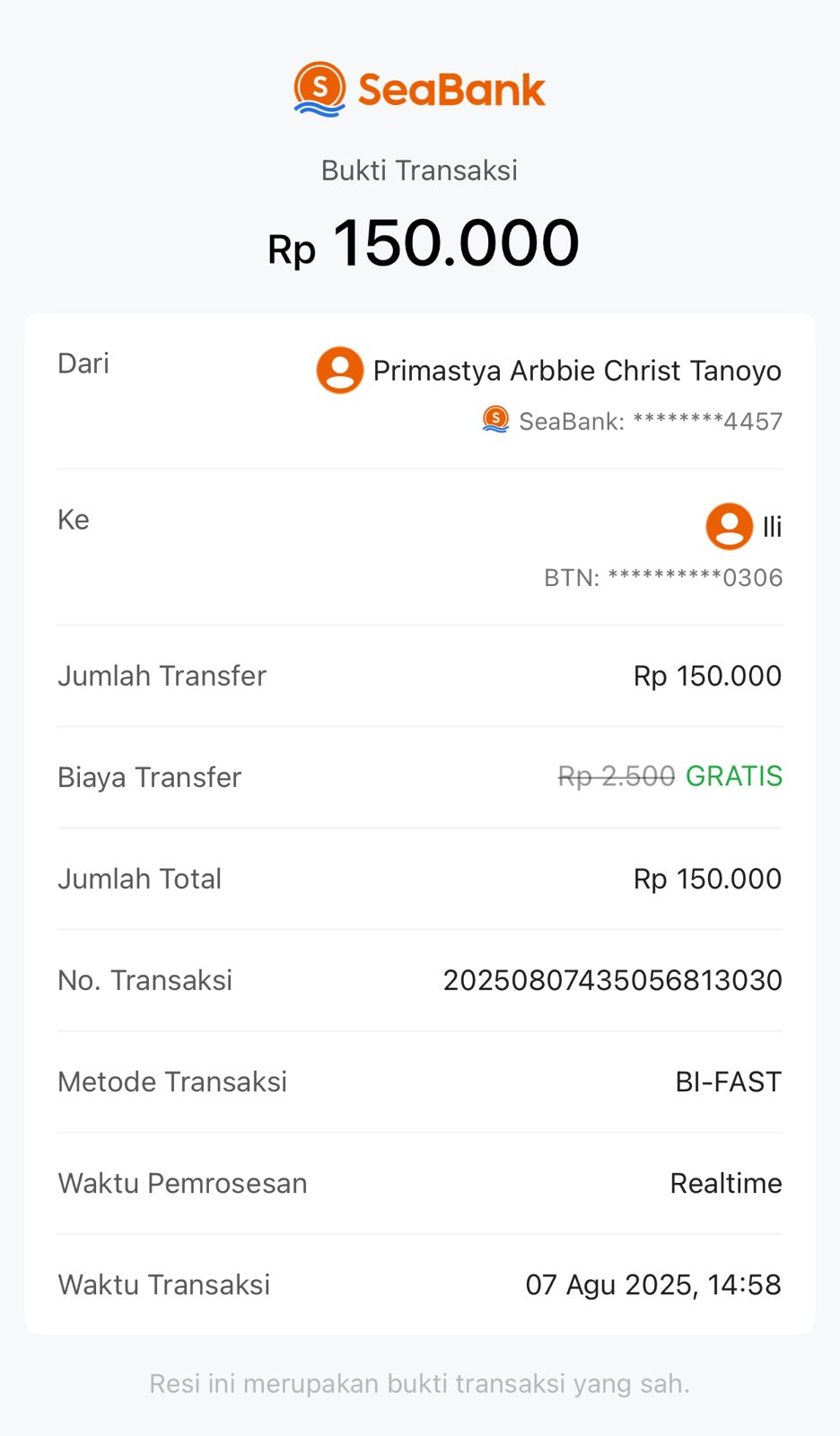Click the transaction time 07 Agu 2025, 14:58

(x=653, y=1284)
